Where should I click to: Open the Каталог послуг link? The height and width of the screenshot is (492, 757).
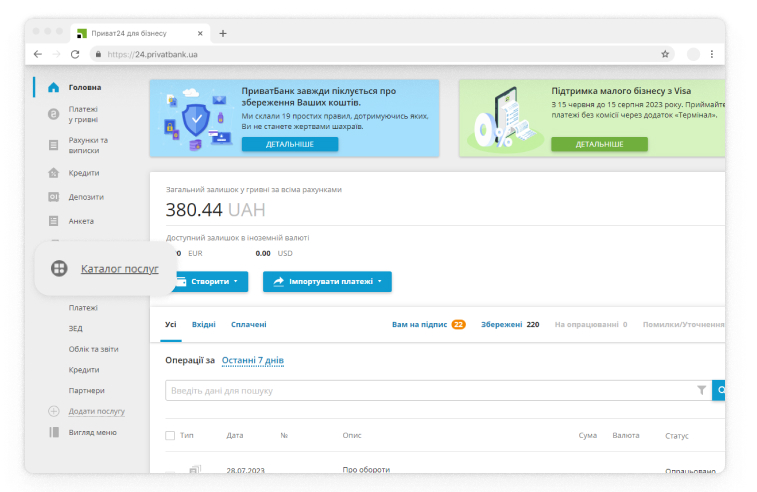click(119, 268)
